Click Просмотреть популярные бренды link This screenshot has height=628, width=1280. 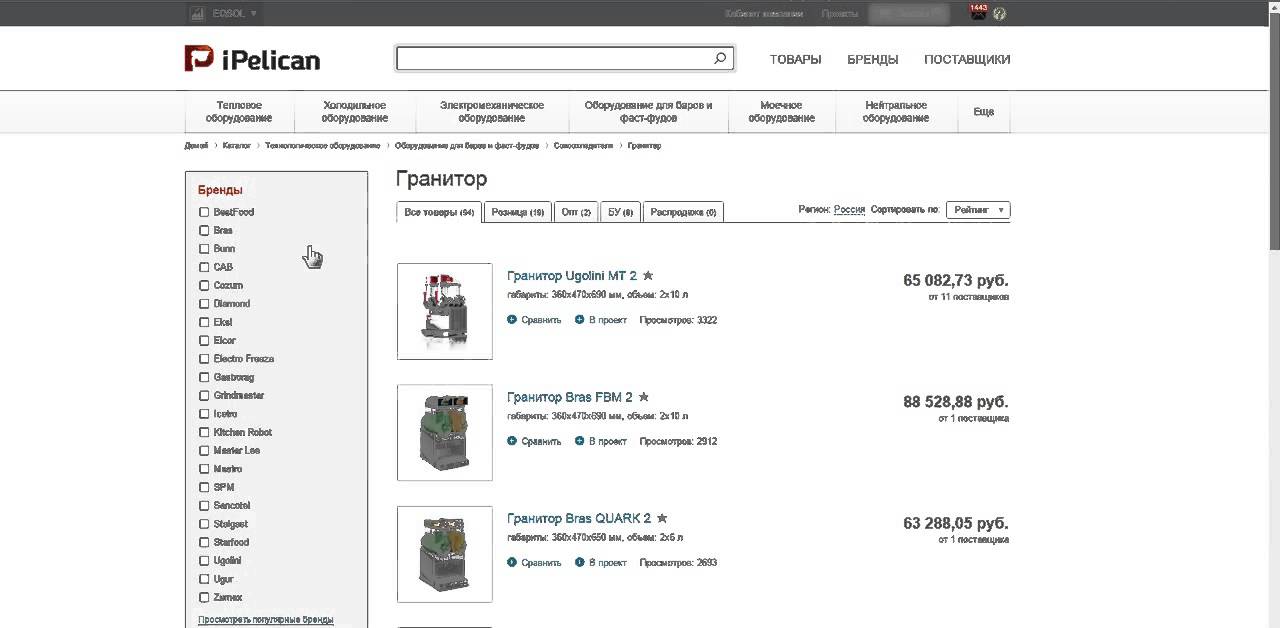point(266,620)
